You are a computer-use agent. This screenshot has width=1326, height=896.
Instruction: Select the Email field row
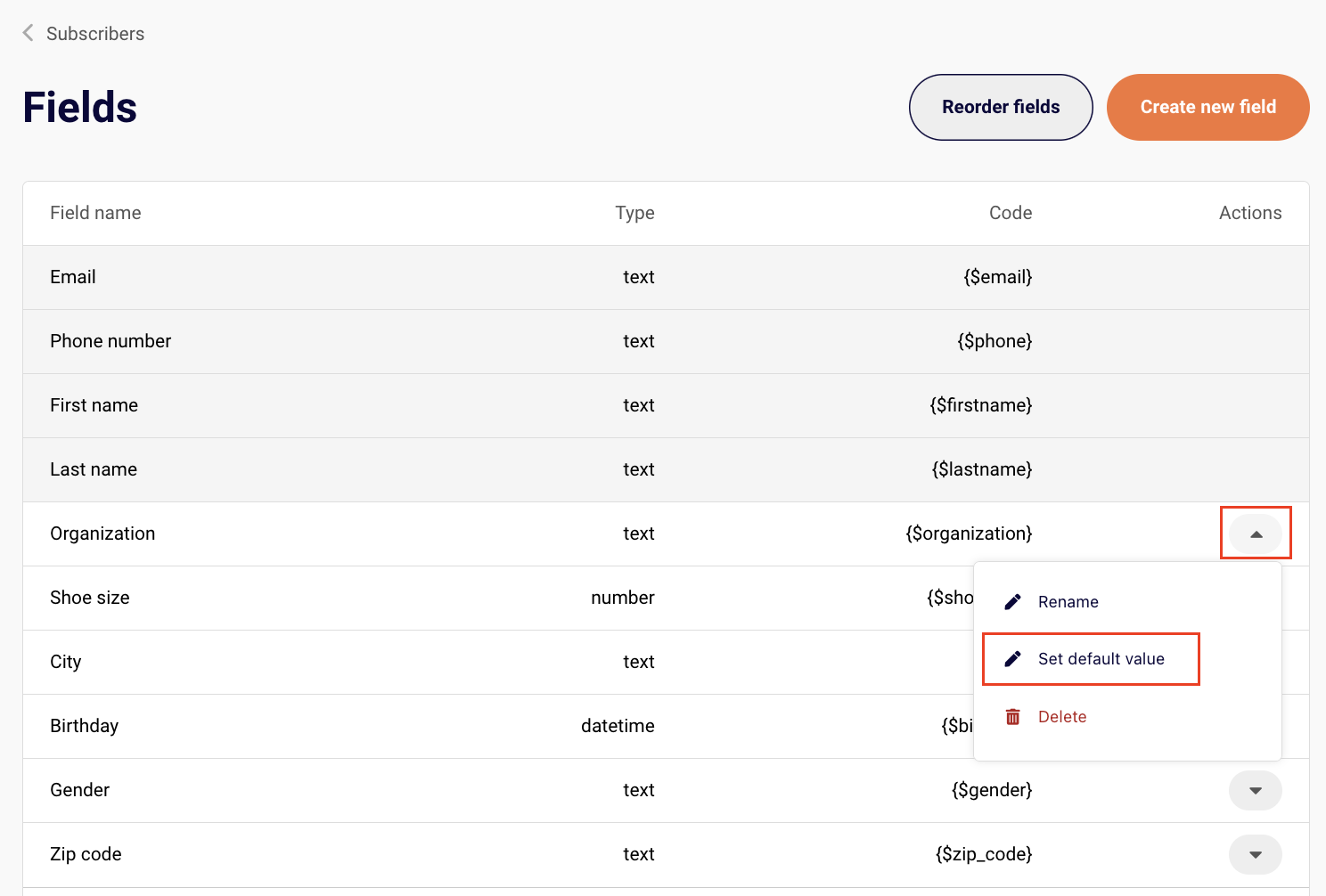pyautogui.click(x=356, y=277)
